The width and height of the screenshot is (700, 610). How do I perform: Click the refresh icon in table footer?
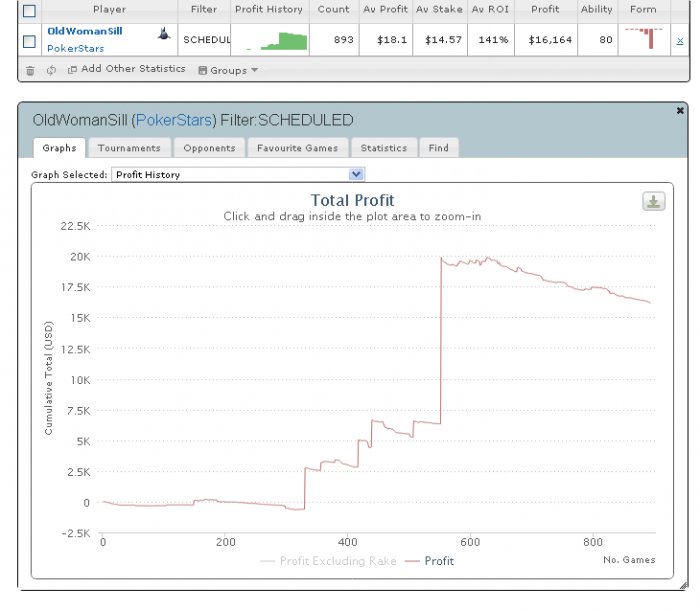[x=51, y=70]
